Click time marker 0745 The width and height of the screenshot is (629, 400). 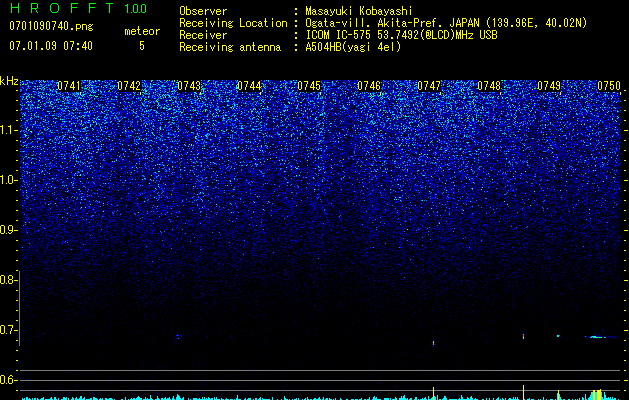309,86
